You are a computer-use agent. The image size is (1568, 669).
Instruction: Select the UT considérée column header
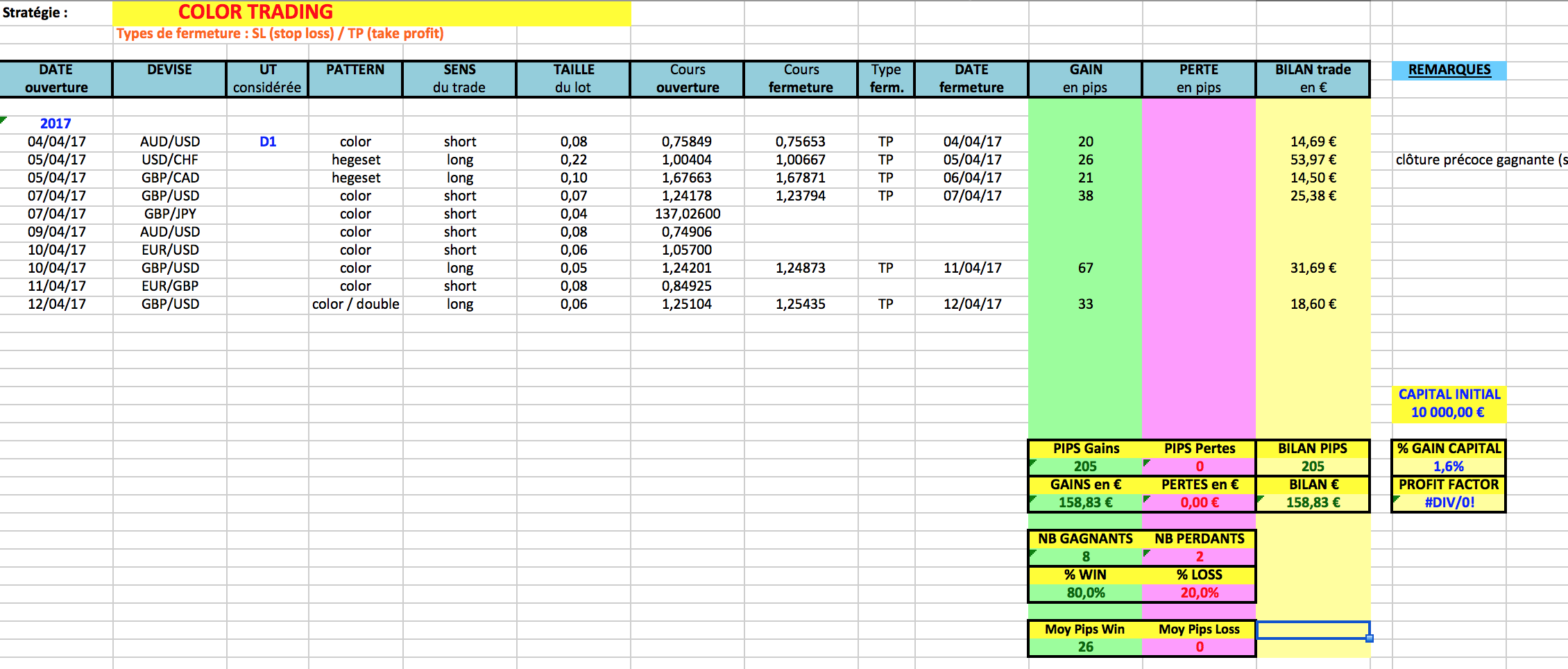[x=267, y=78]
